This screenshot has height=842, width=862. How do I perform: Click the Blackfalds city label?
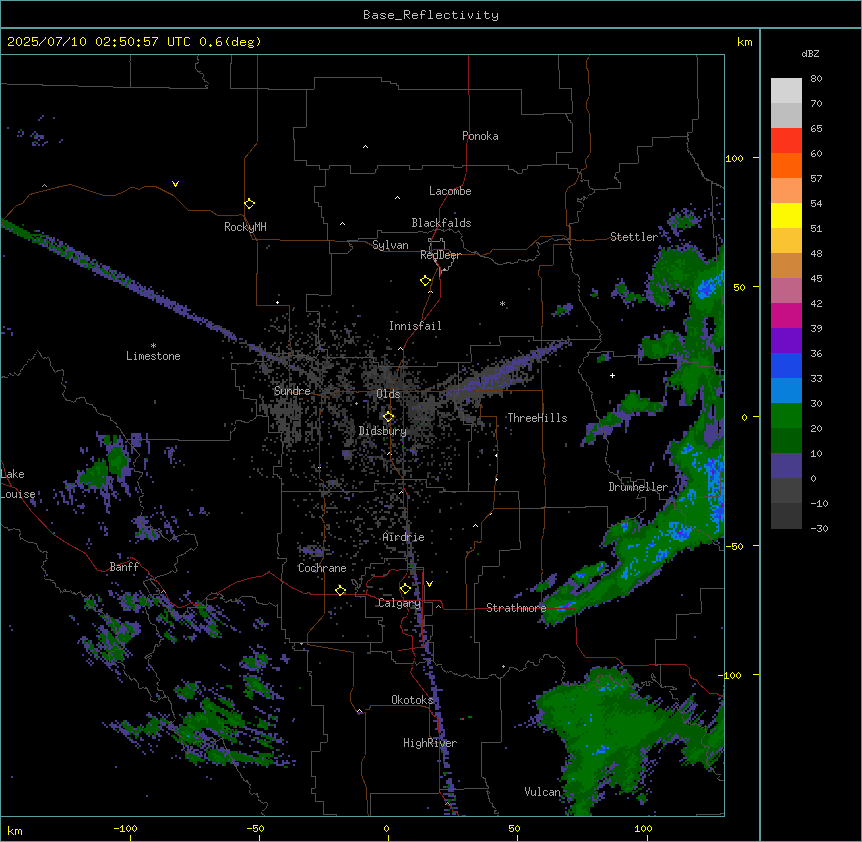[x=441, y=223]
